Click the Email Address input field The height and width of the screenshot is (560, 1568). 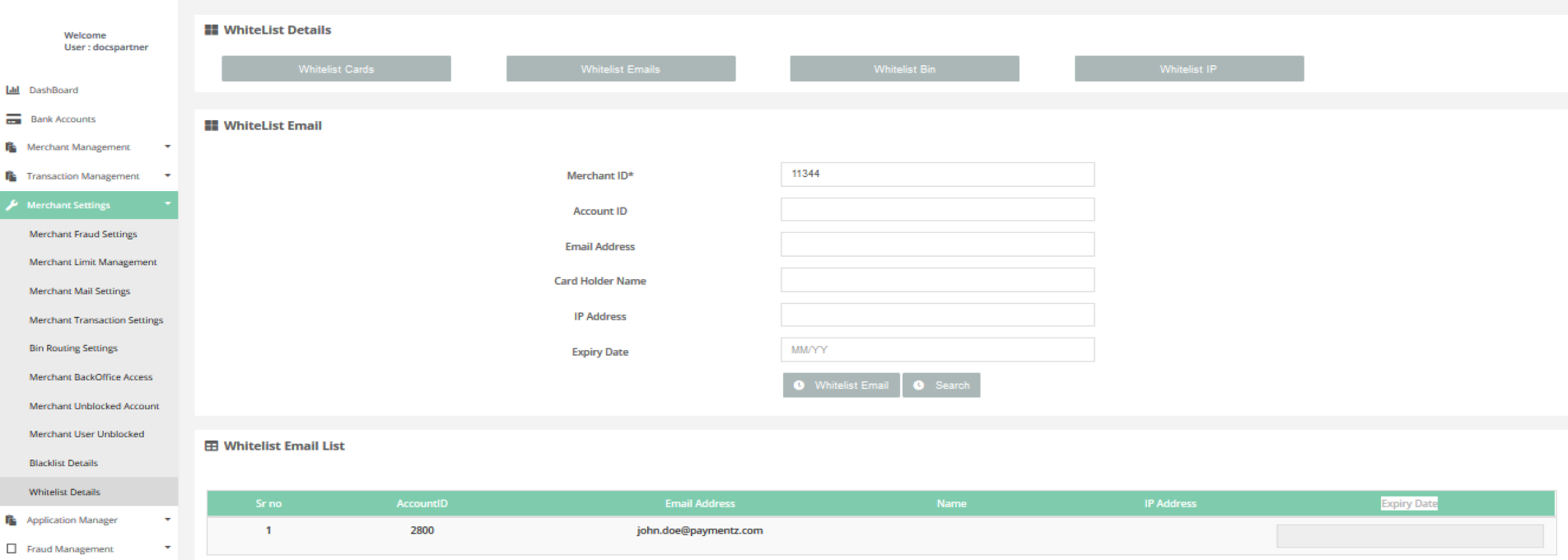pos(937,245)
